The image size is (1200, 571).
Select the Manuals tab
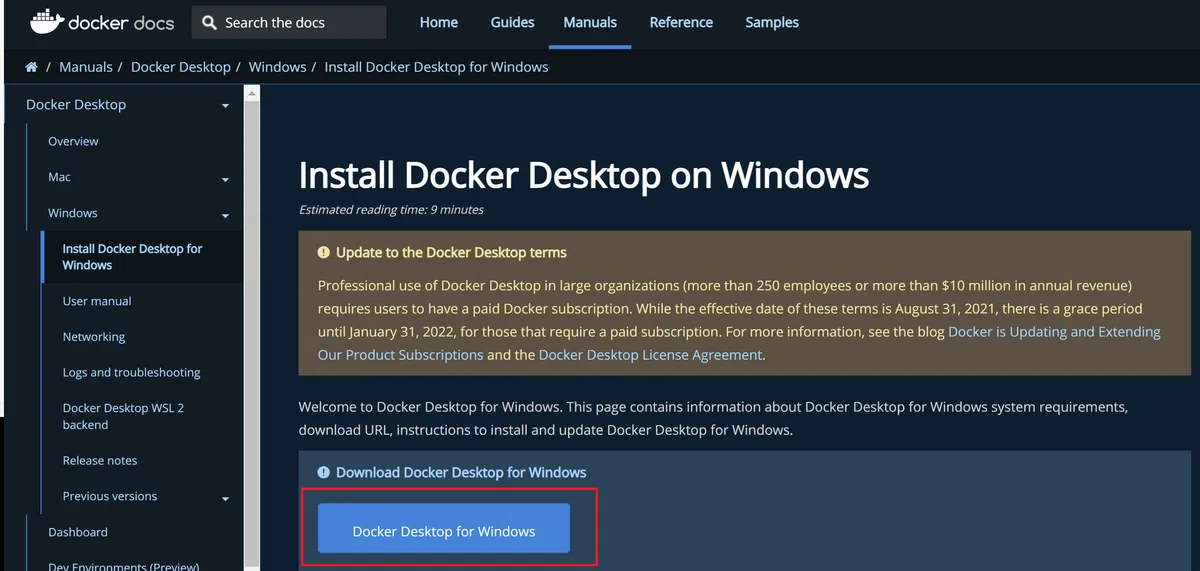tap(590, 22)
